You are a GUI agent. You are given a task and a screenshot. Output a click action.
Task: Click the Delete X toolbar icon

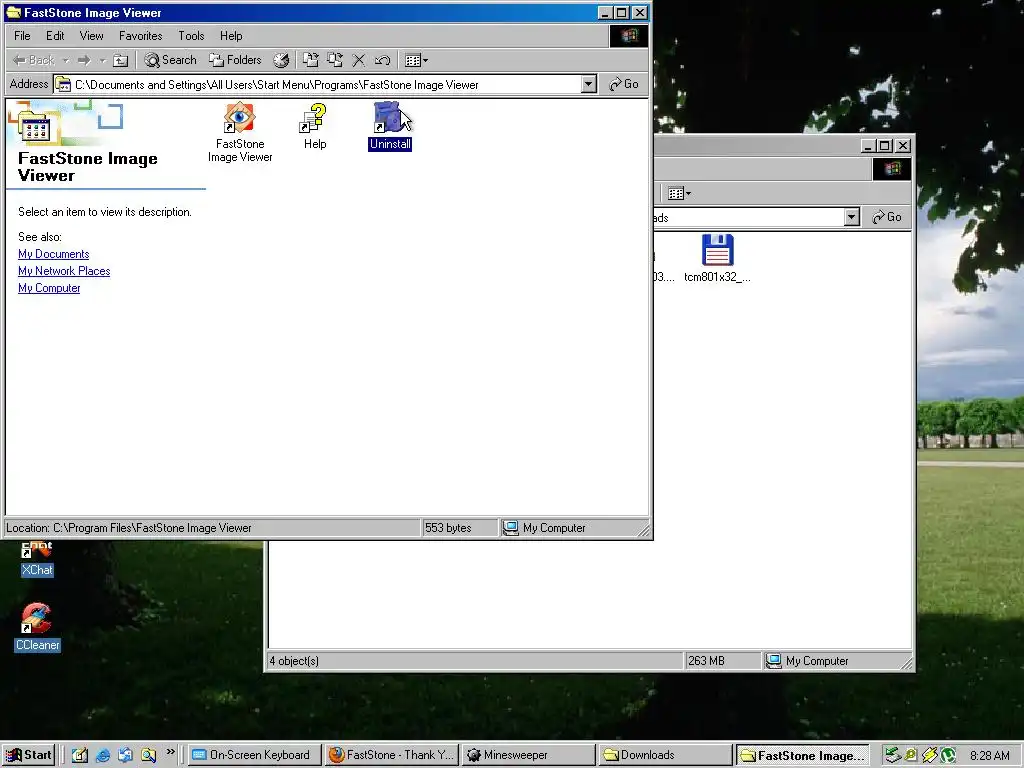359,60
